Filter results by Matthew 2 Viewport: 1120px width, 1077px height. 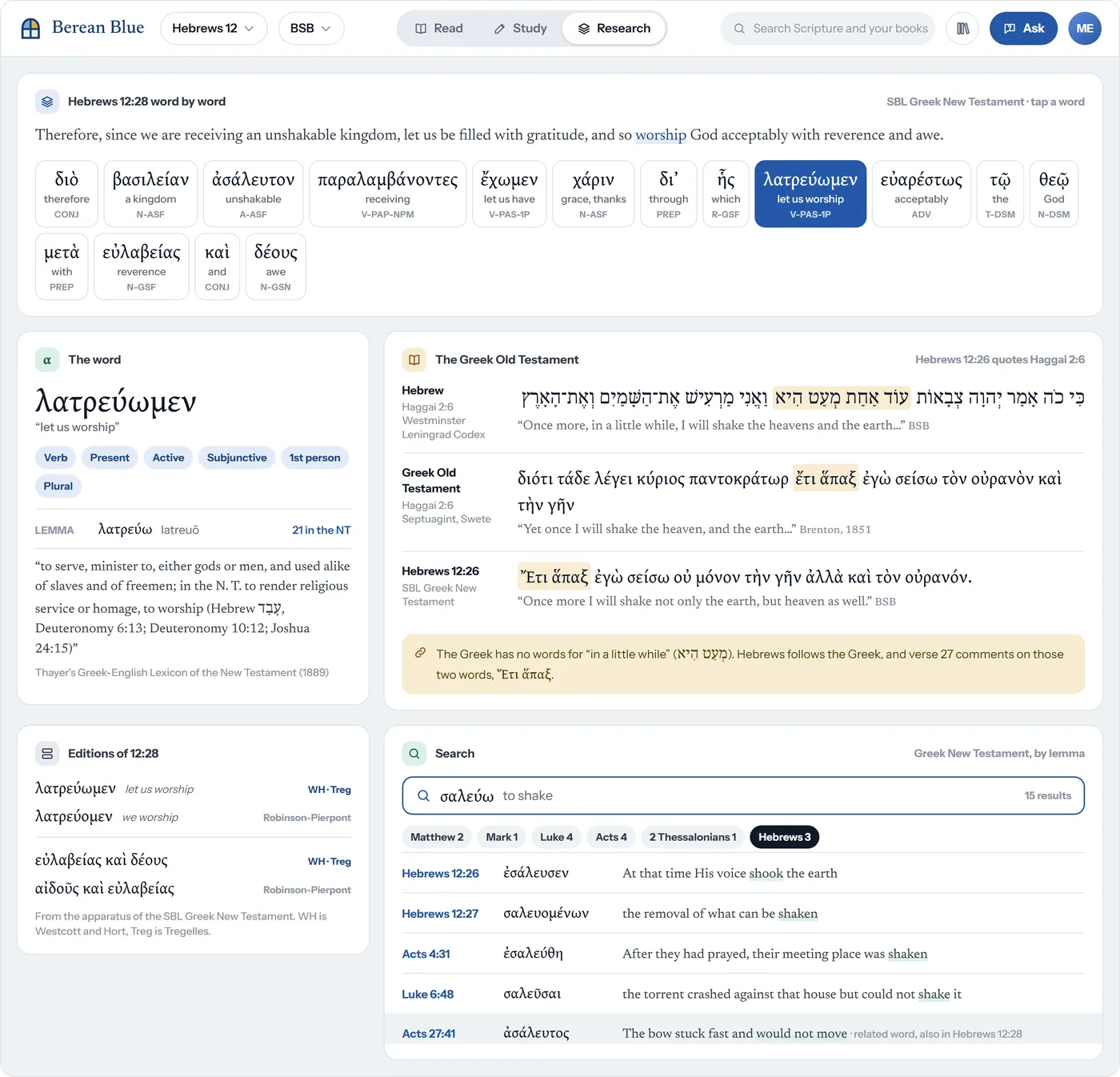point(437,837)
